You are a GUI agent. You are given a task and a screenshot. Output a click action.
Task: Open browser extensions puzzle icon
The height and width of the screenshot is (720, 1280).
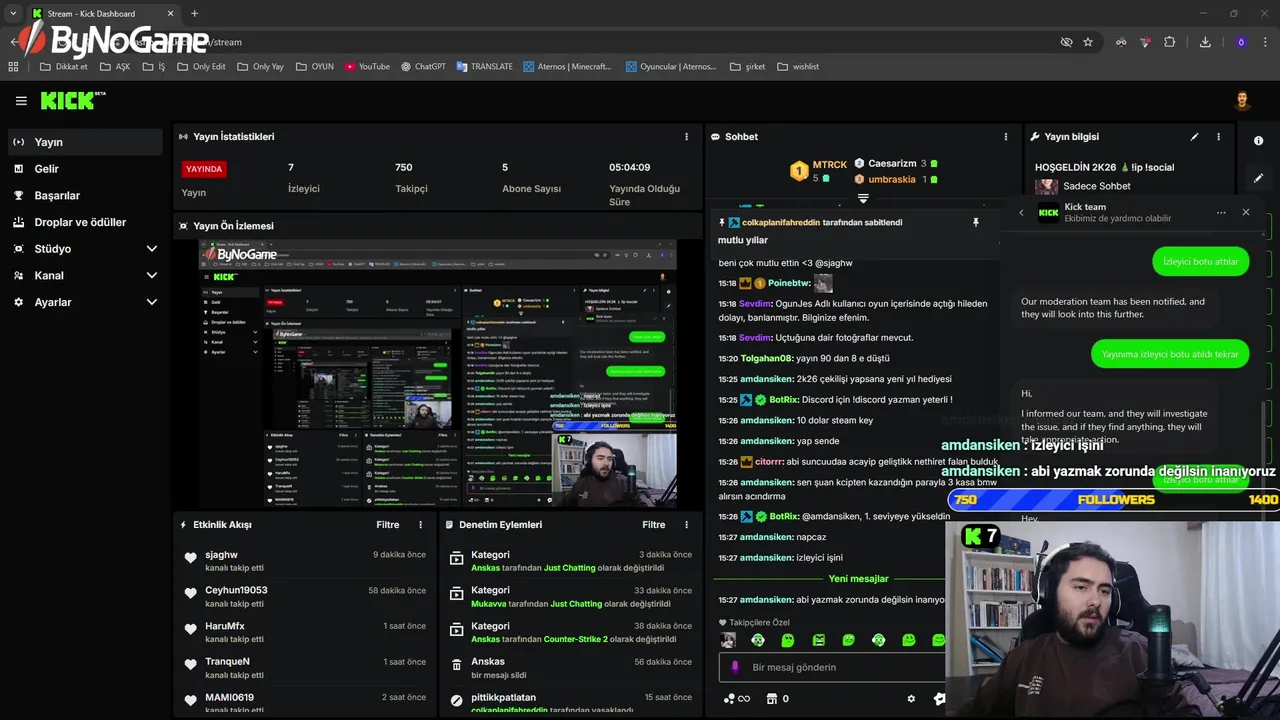(x=1170, y=42)
